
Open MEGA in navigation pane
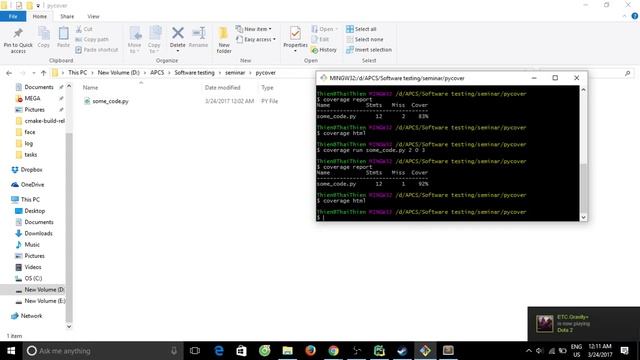[32, 98]
